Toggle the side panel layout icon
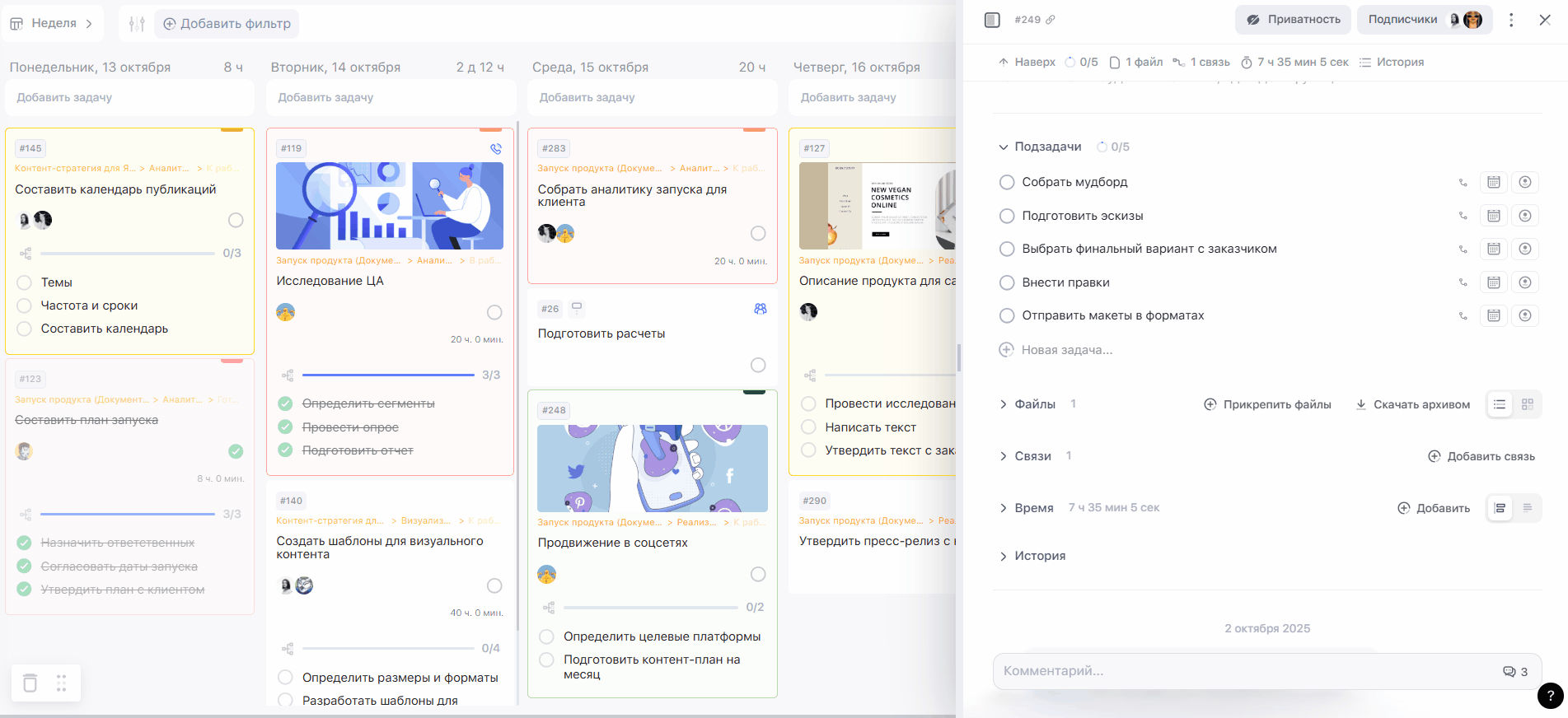Viewport: 1568px width, 718px height. coord(992,20)
